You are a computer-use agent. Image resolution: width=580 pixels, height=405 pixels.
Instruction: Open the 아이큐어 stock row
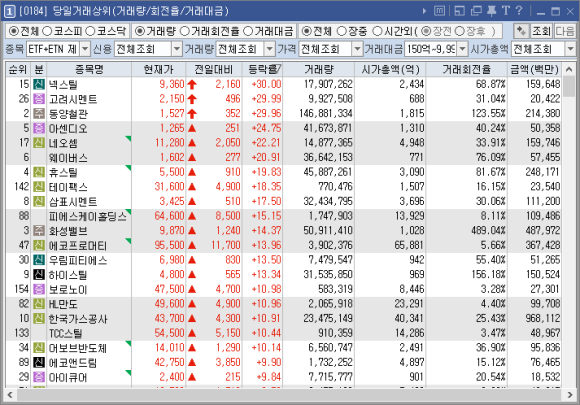[283, 377]
